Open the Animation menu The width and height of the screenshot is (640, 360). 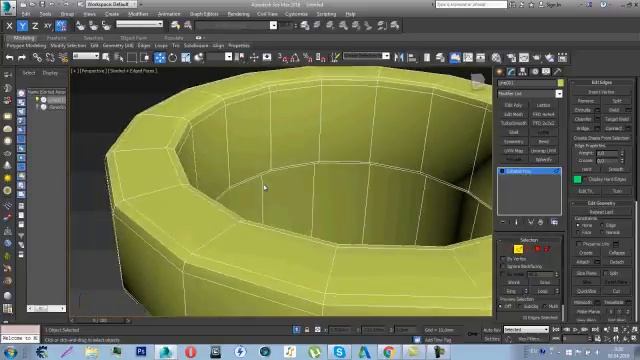(169, 14)
